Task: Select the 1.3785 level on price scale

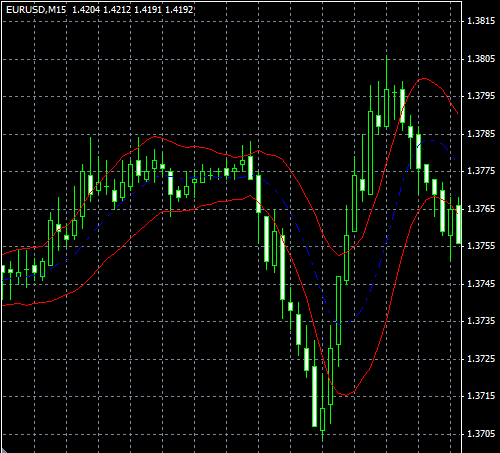Action: [x=481, y=134]
